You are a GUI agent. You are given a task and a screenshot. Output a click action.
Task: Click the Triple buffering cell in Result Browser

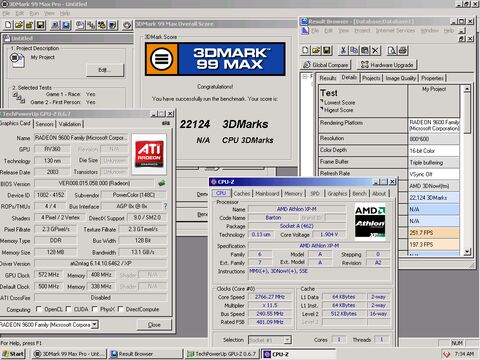[434, 162]
